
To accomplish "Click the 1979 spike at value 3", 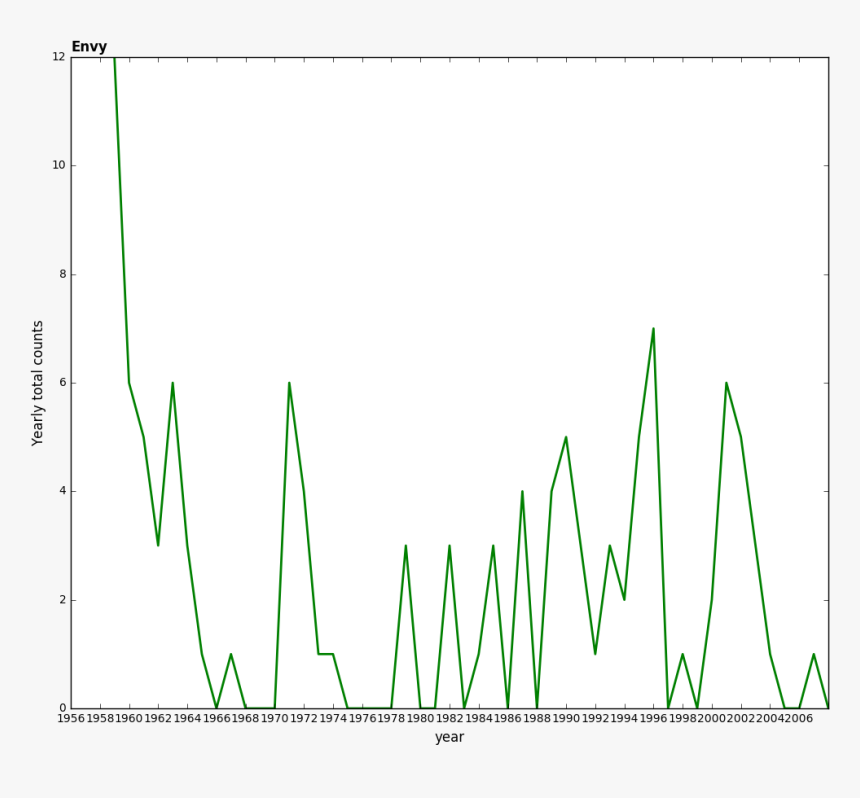I will click(406, 546).
